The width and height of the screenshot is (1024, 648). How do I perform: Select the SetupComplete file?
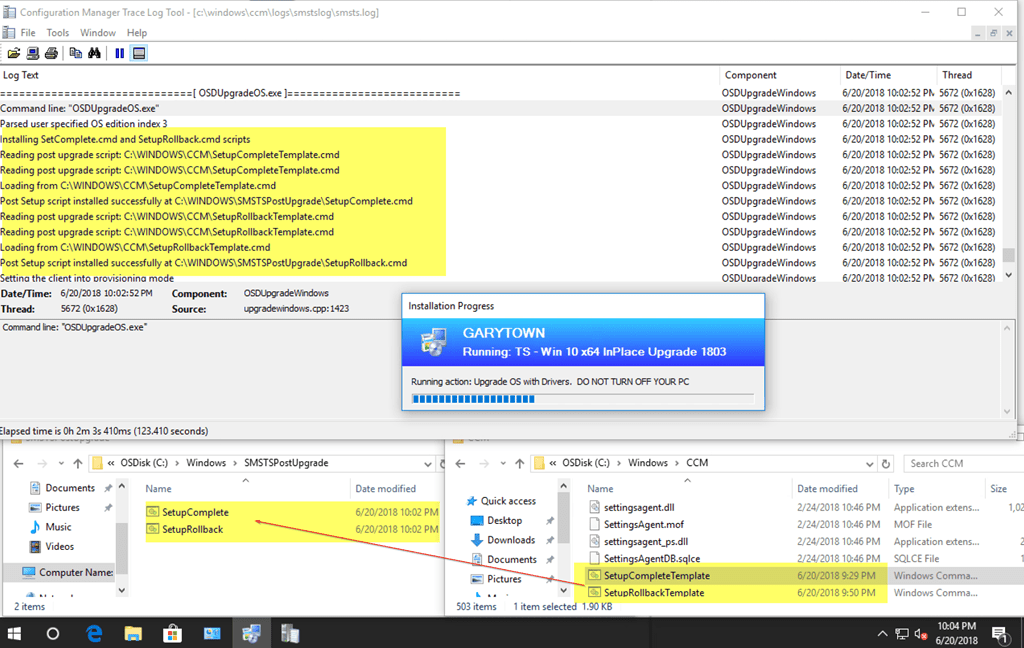[195, 512]
